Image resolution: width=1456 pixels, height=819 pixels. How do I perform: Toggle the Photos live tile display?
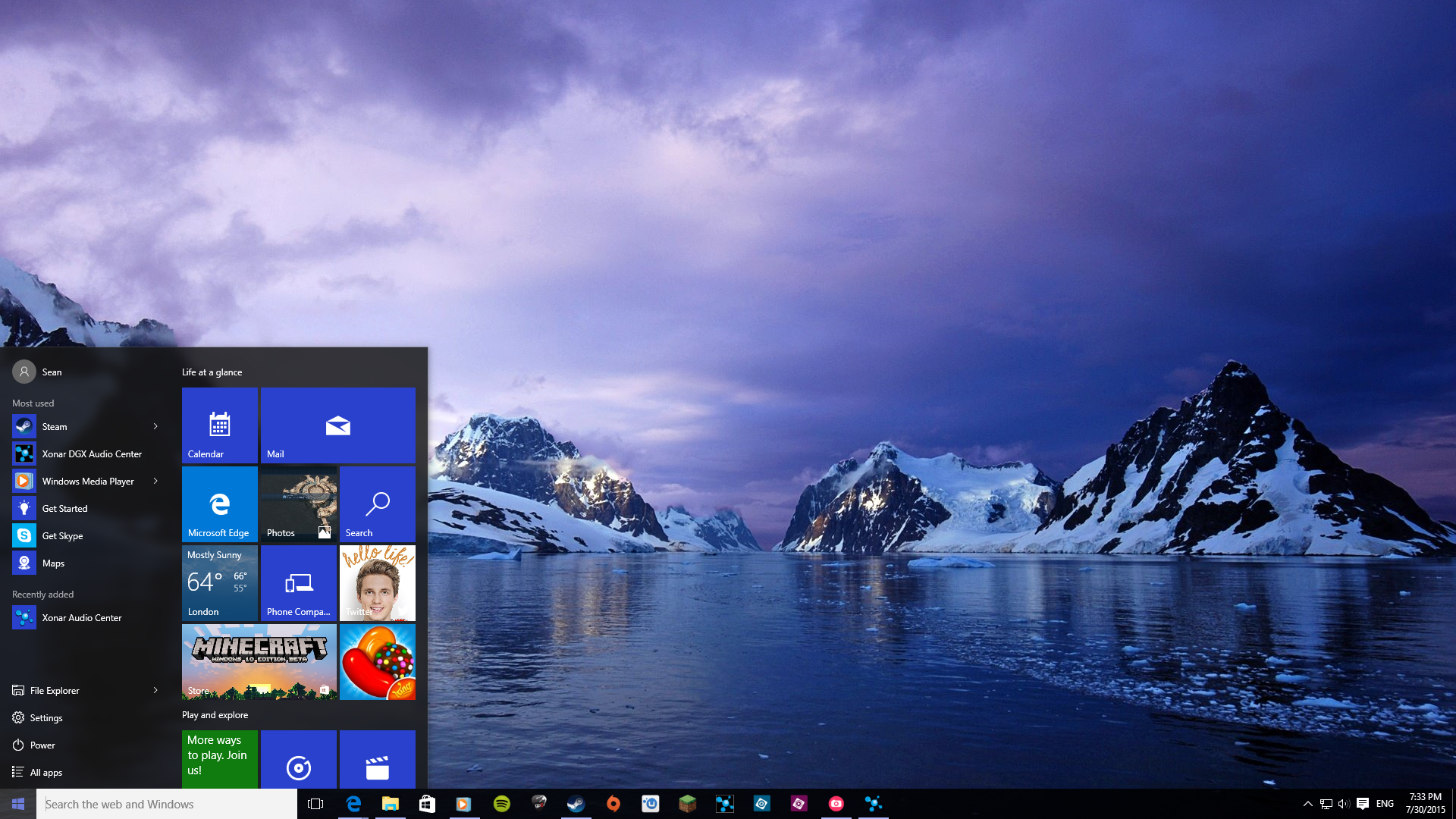point(298,504)
